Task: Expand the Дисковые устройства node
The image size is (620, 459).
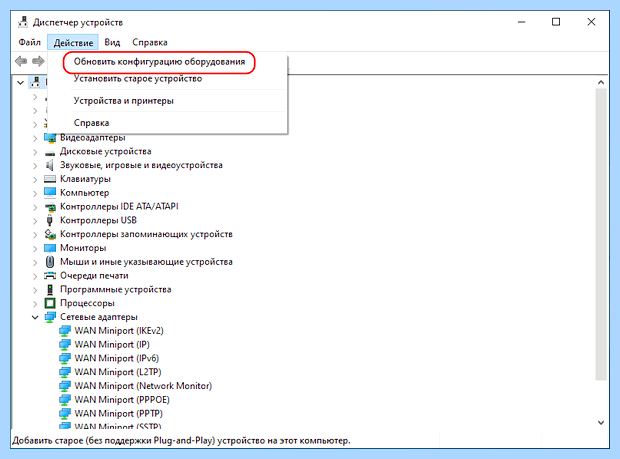Action: (35, 152)
